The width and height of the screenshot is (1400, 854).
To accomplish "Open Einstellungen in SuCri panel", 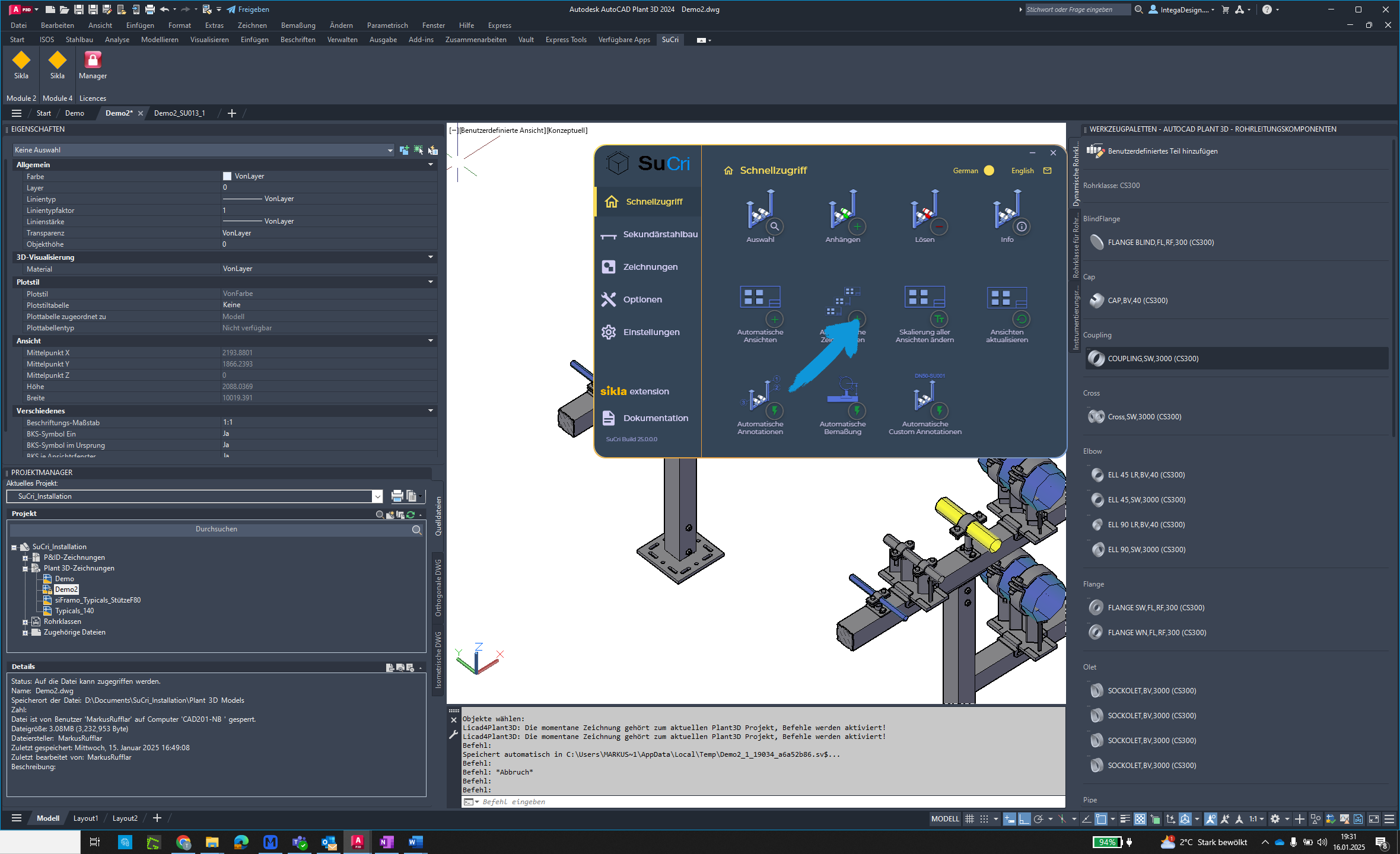I will [649, 331].
